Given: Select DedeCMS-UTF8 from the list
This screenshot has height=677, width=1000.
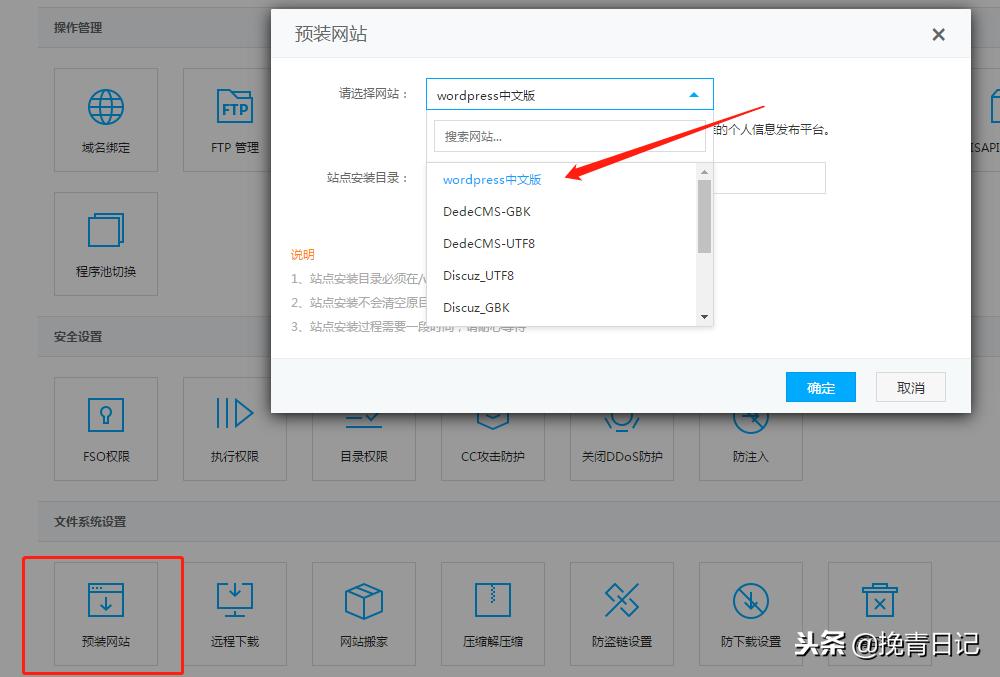Looking at the screenshot, I should point(489,243).
